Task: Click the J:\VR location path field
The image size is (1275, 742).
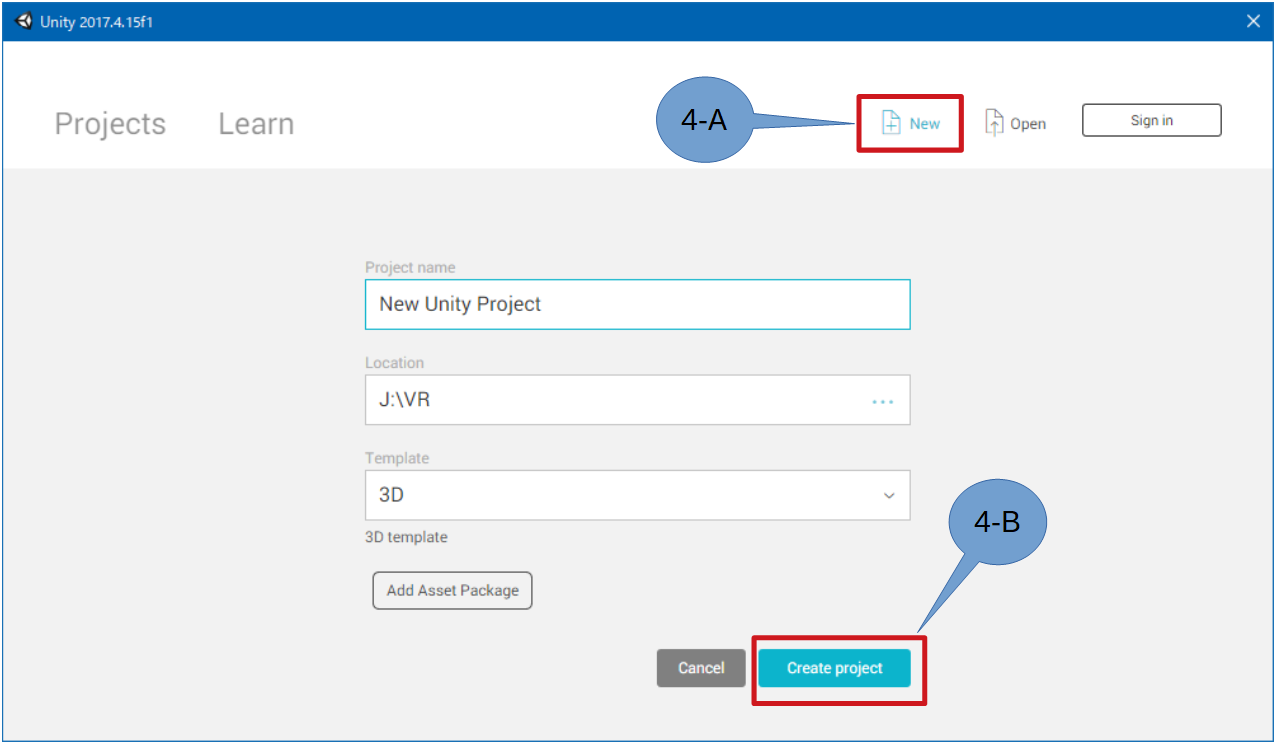Action: [x=610, y=400]
